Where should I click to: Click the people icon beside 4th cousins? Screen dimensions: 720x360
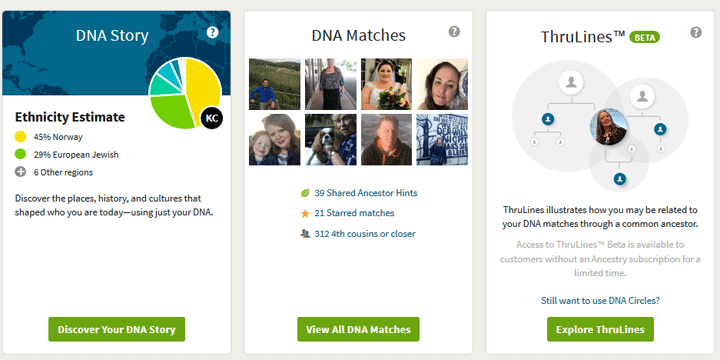305,234
